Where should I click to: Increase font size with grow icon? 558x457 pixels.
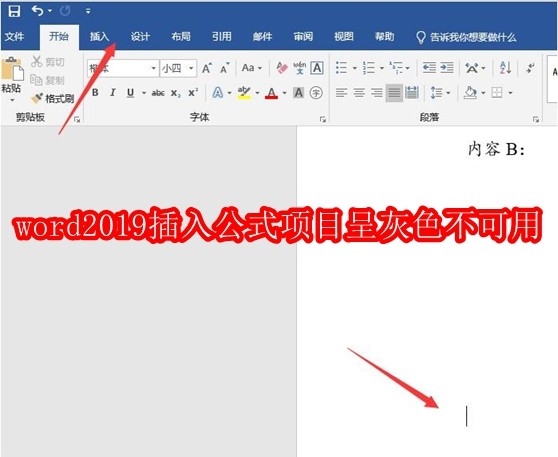pos(207,68)
